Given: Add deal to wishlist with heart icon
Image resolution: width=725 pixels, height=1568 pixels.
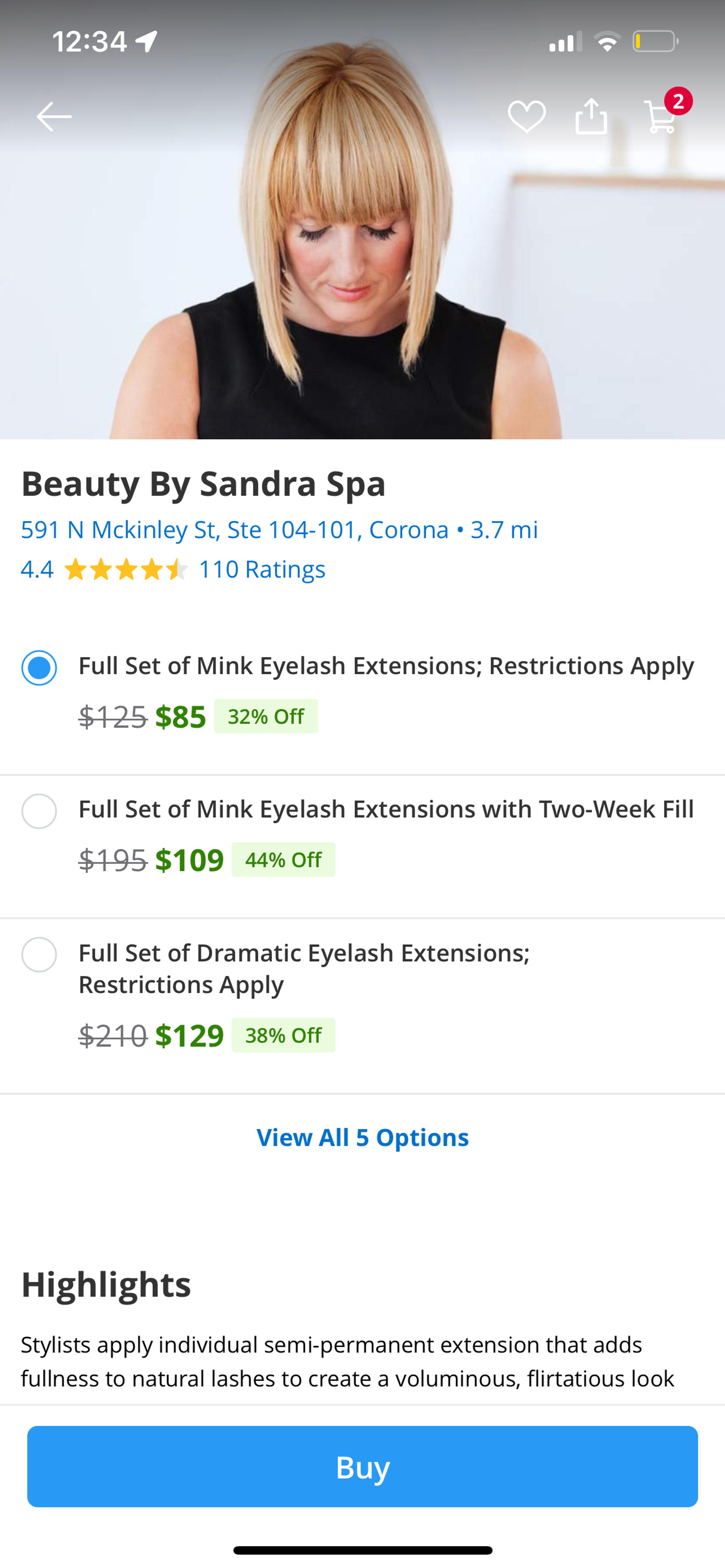Looking at the screenshot, I should click(526, 116).
